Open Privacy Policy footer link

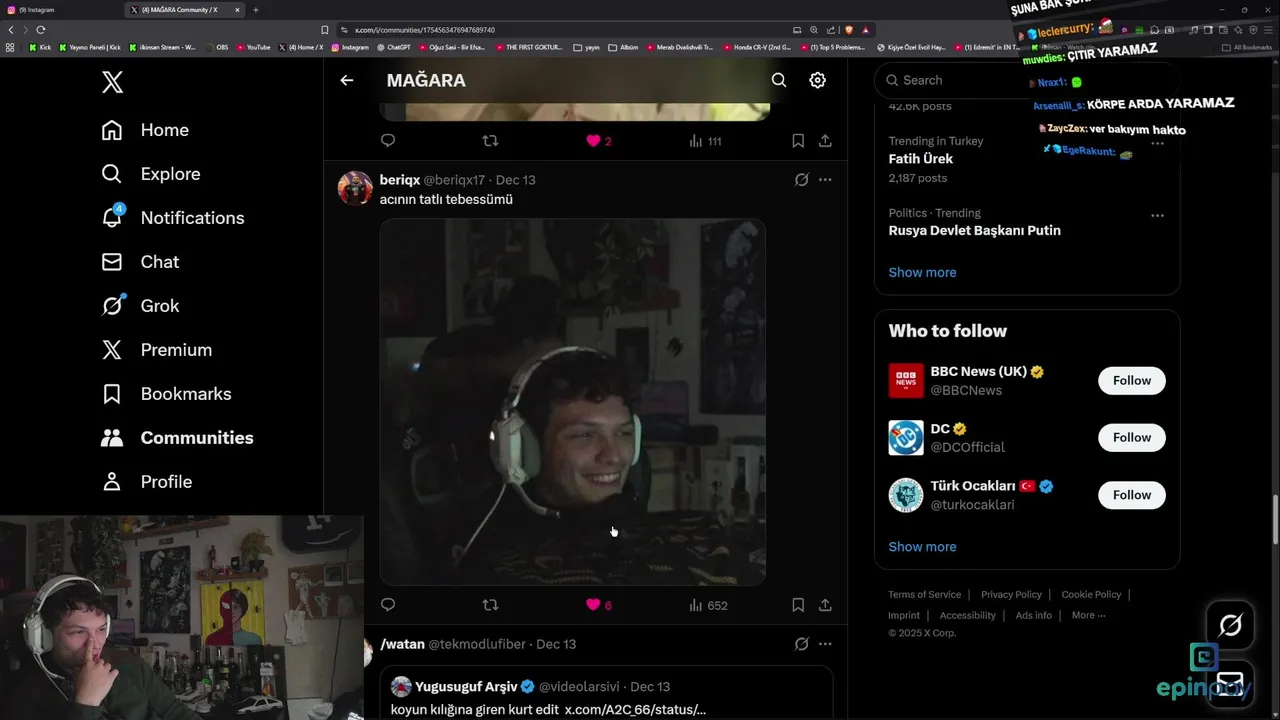tap(1011, 594)
